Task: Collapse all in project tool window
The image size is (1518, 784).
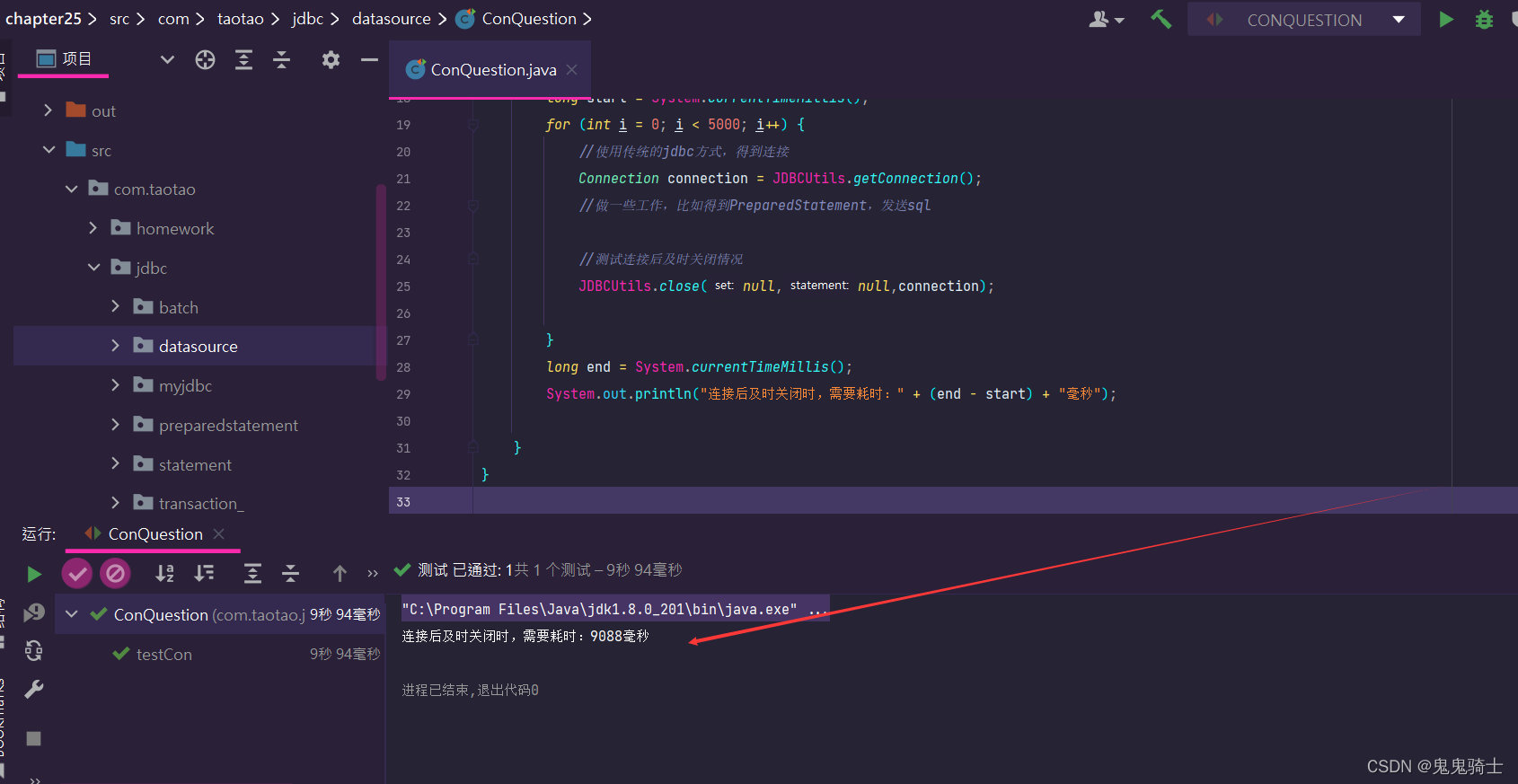Action: coord(281,59)
